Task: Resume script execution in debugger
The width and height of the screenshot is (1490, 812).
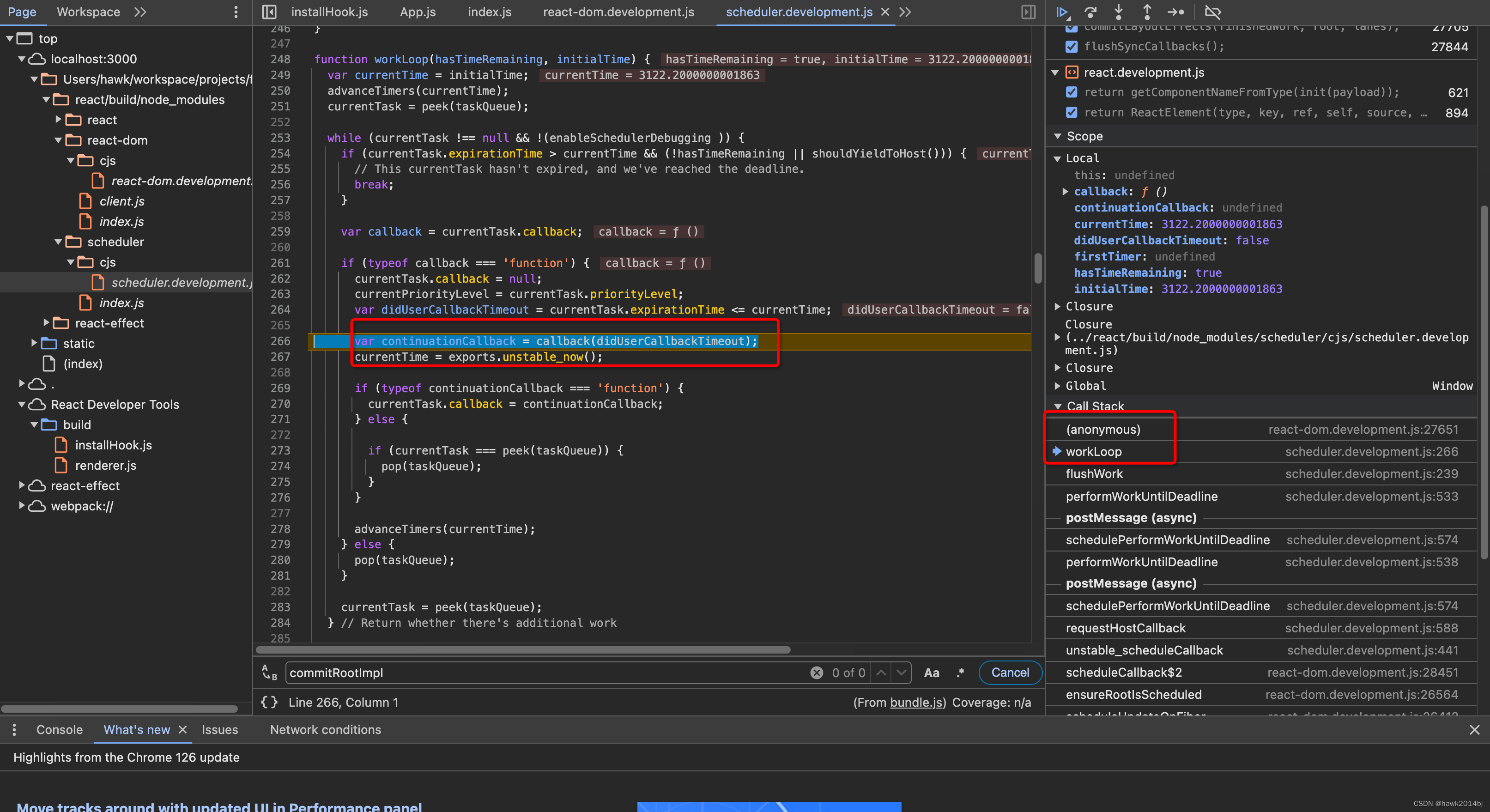Action: click(1062, 12)
